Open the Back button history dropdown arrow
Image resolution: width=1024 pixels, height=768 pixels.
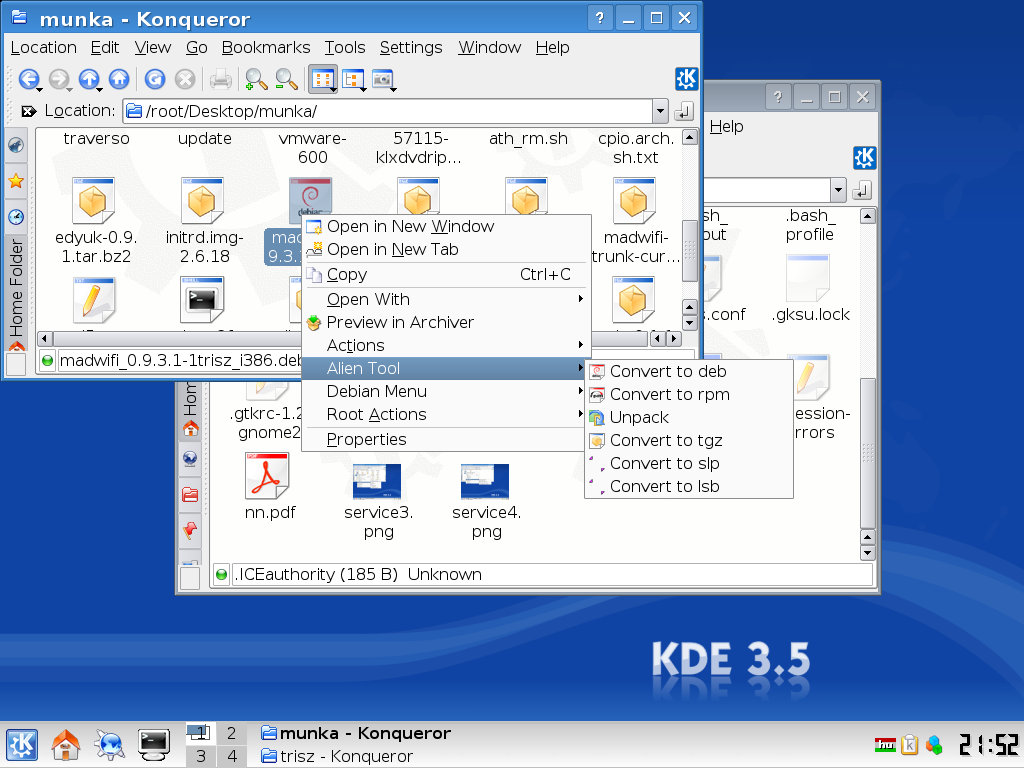click(x=40, y=88)
